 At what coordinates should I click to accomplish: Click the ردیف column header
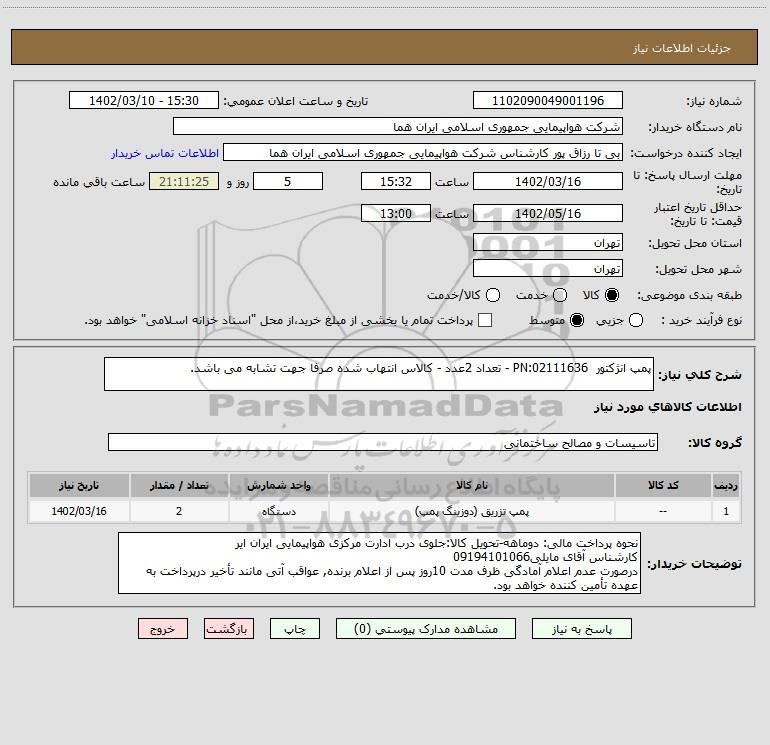coord(726,485)
